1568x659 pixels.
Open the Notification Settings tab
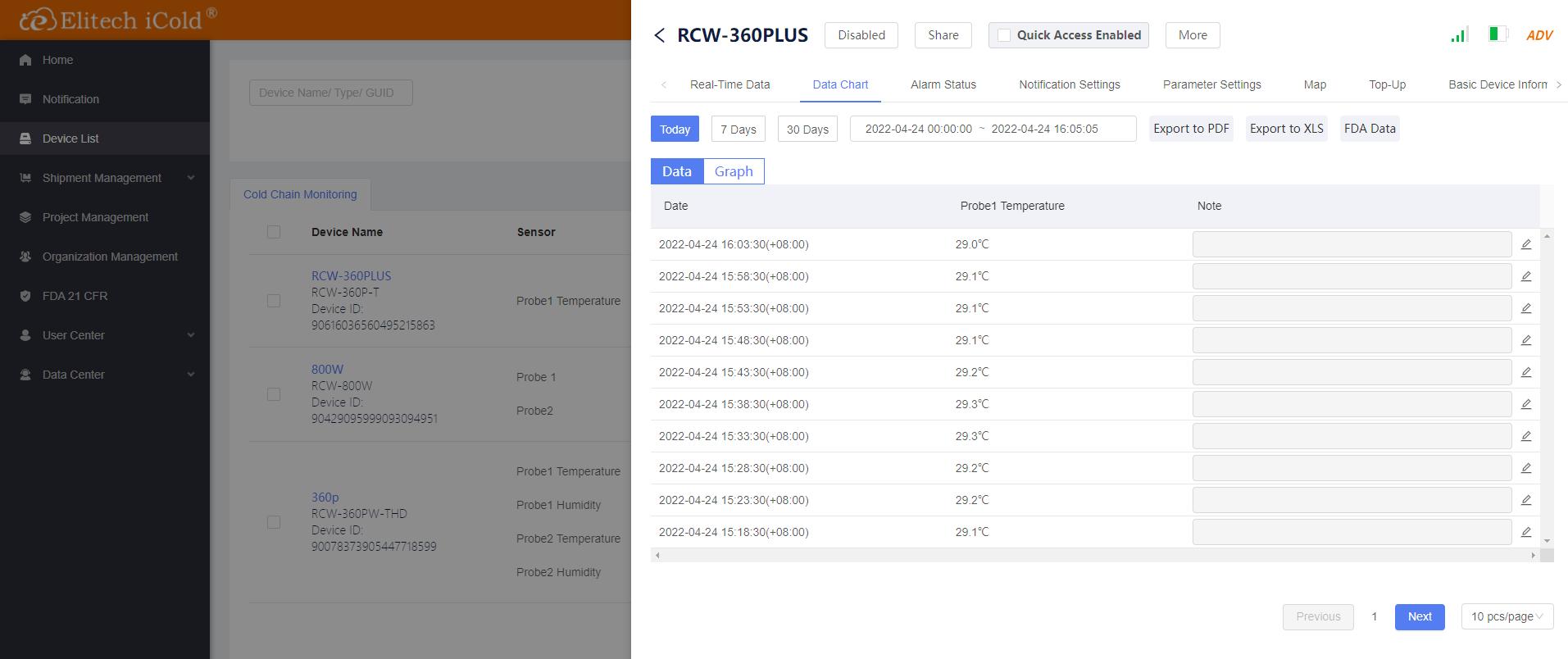point(1070,84)
